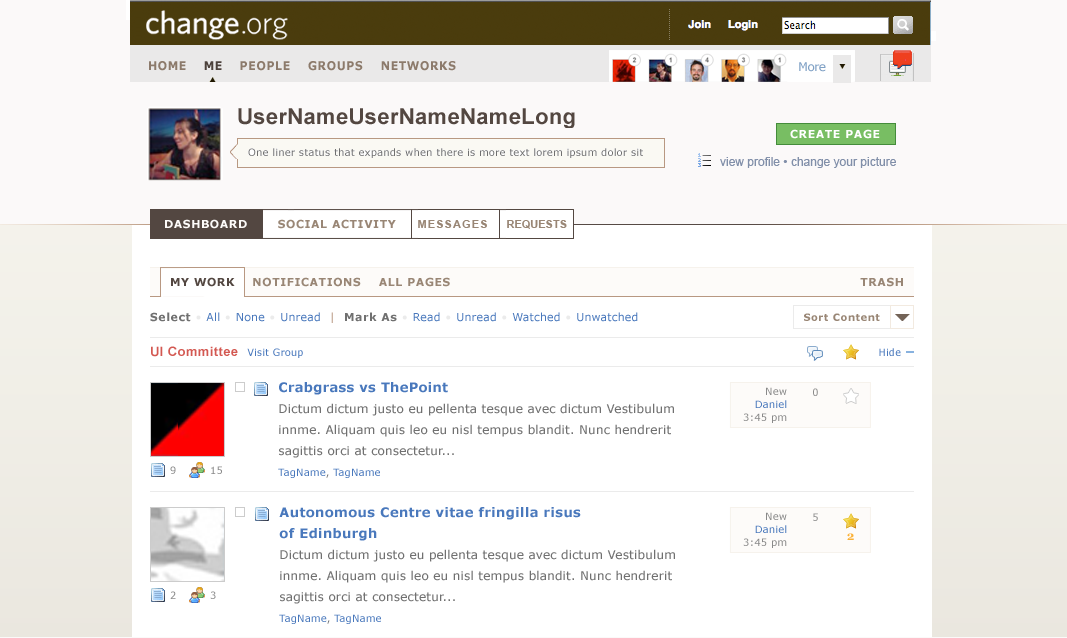The image size is (1067, 638).
Task: Click the view profile link
Action: click(750, 162)
